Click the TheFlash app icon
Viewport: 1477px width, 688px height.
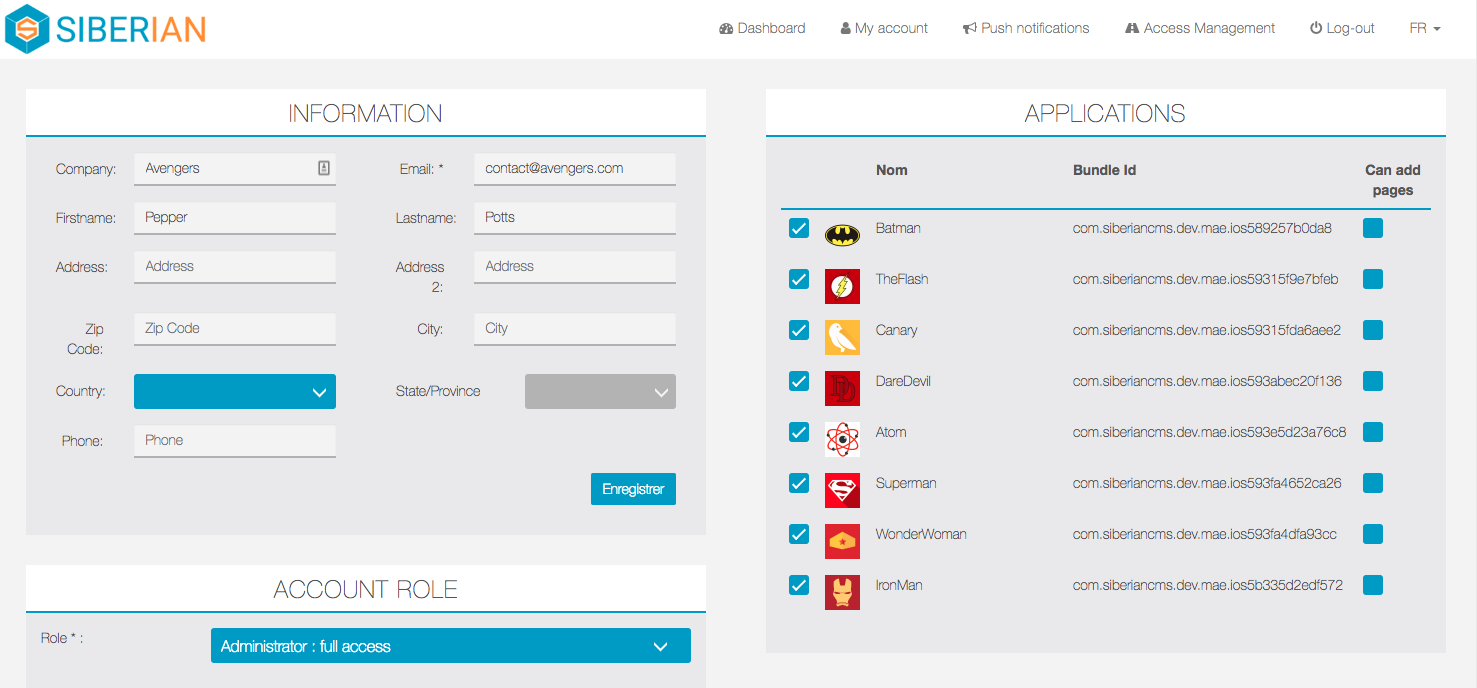pos(842,286)
